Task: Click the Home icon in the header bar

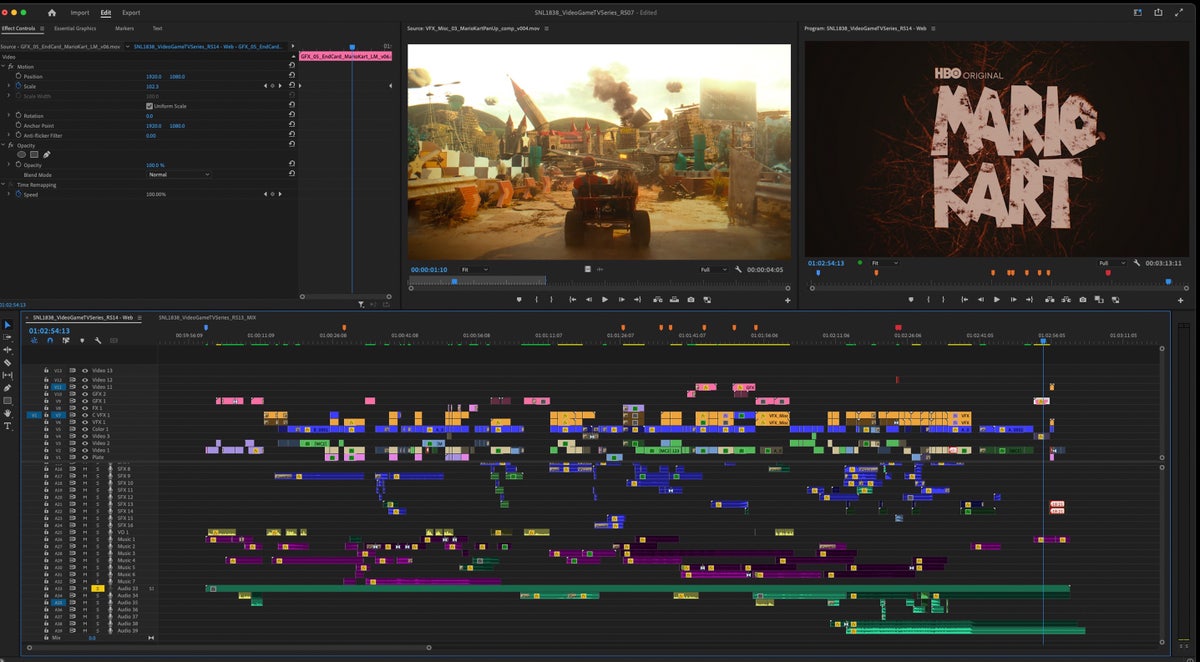Action: point(52,13)
